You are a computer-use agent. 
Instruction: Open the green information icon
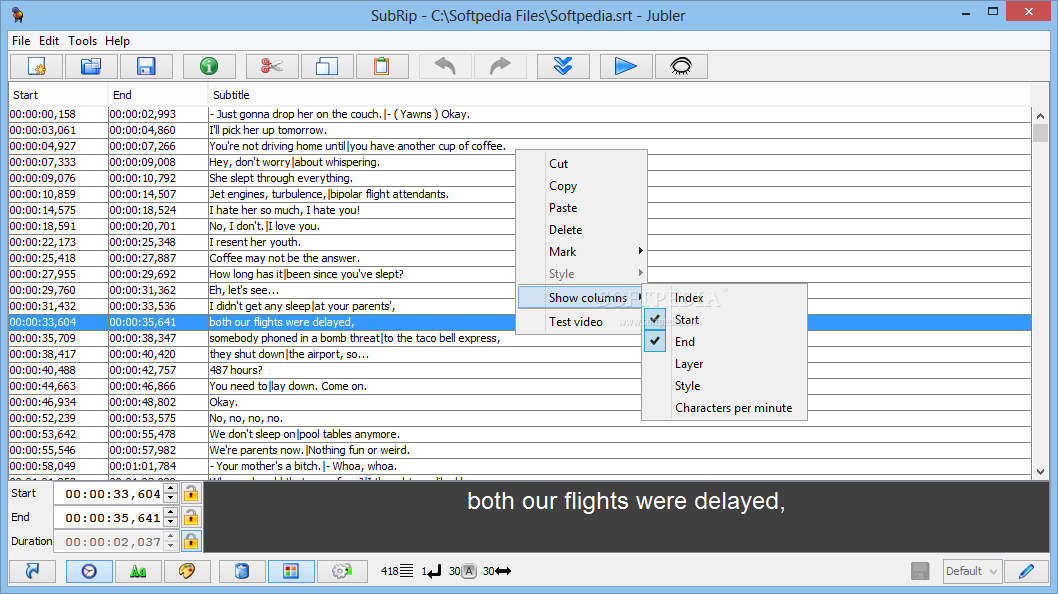tap(208, 66)
